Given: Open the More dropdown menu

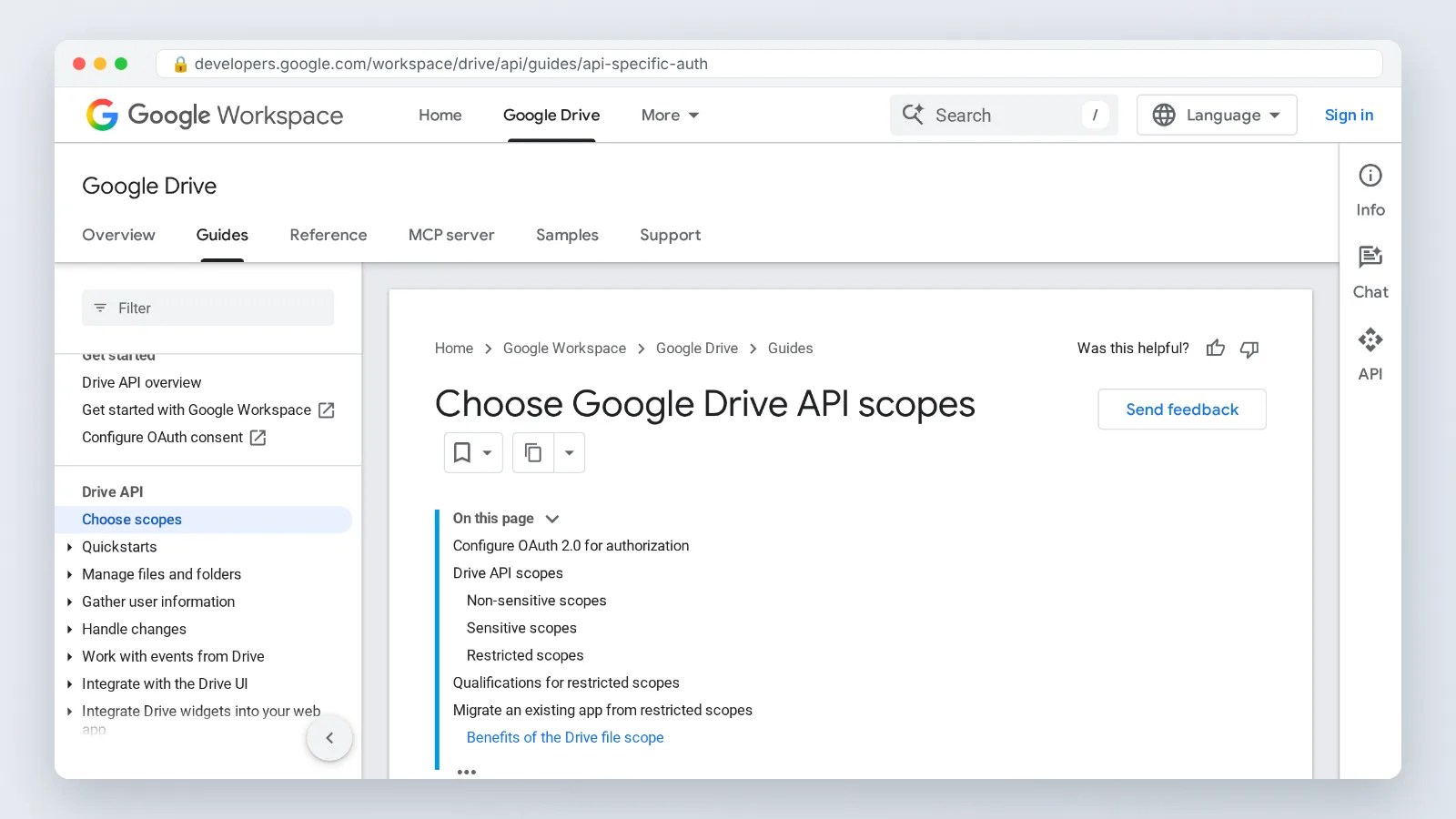Looking at the screenshot, I should coord(670,115).
